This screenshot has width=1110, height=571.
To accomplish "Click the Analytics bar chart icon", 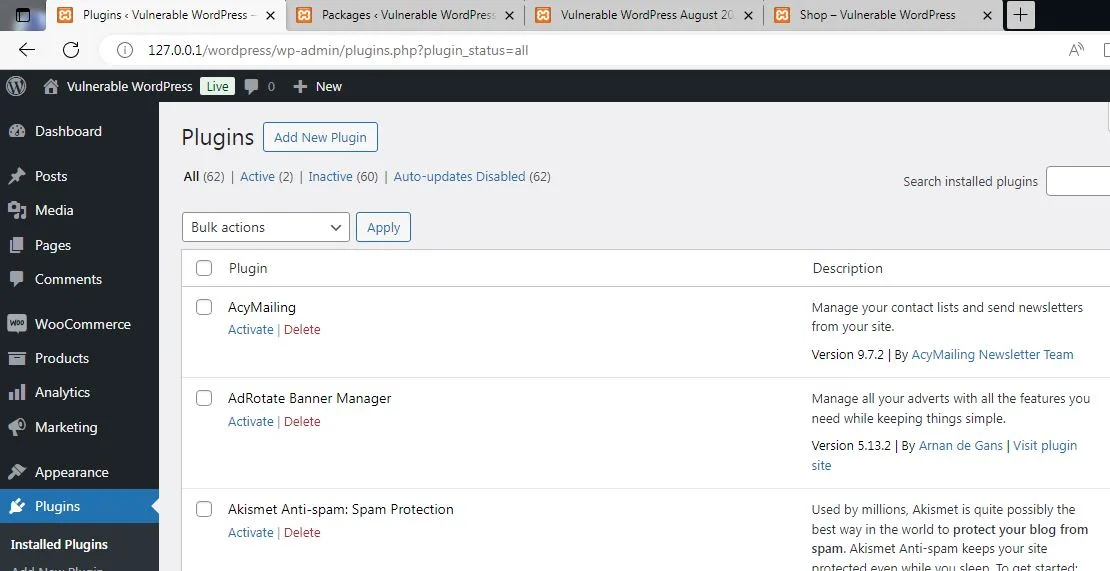I will pyautogui.click(x=17, y=392).
